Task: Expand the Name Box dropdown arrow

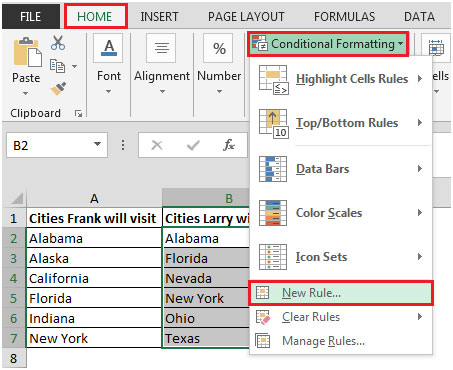Action: point(97,144)
